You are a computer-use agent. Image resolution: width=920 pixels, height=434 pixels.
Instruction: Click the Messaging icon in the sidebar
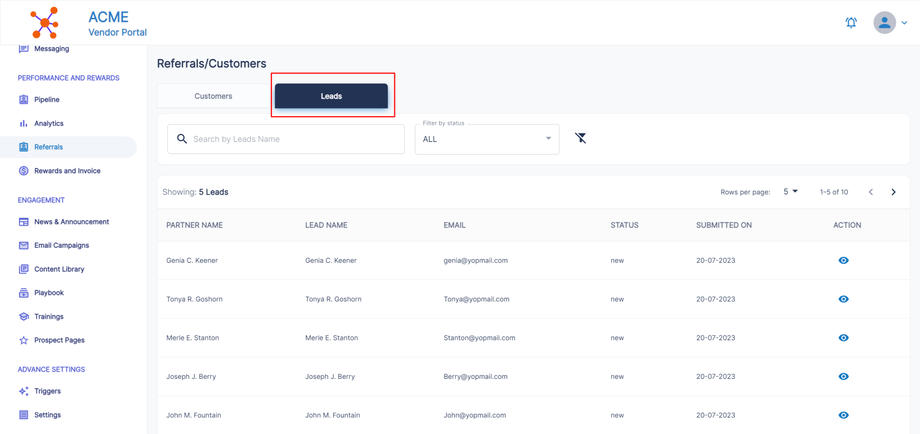pos(23,49)
